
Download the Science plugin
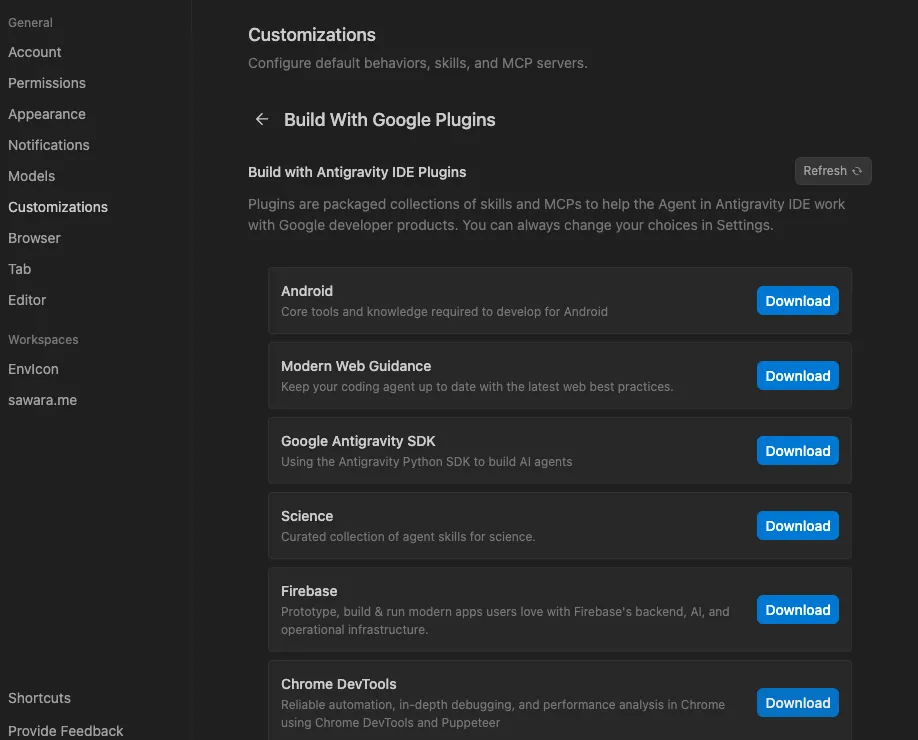[797, 526]
